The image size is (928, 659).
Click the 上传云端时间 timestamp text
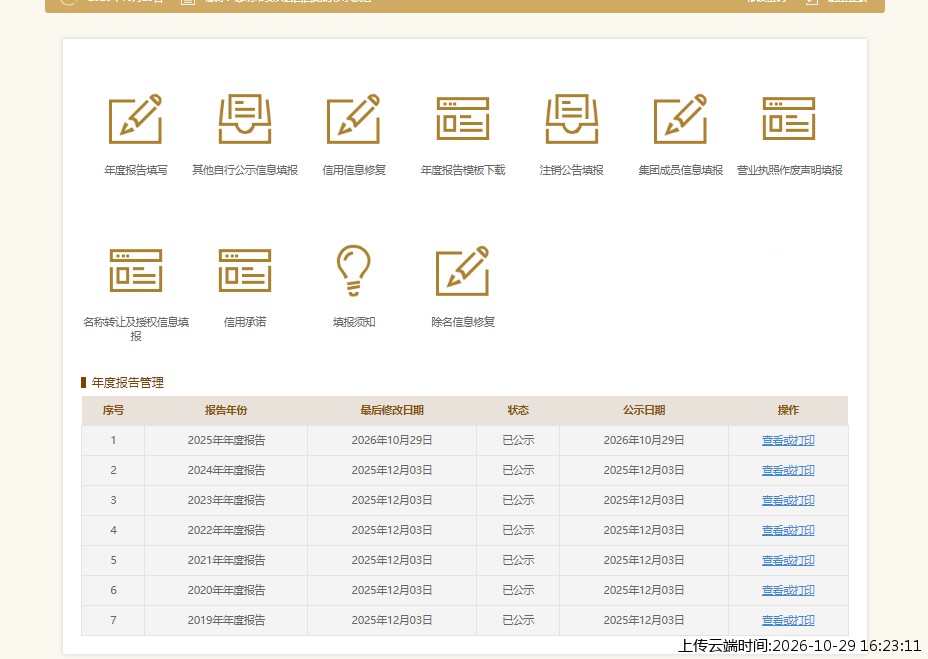800,645
